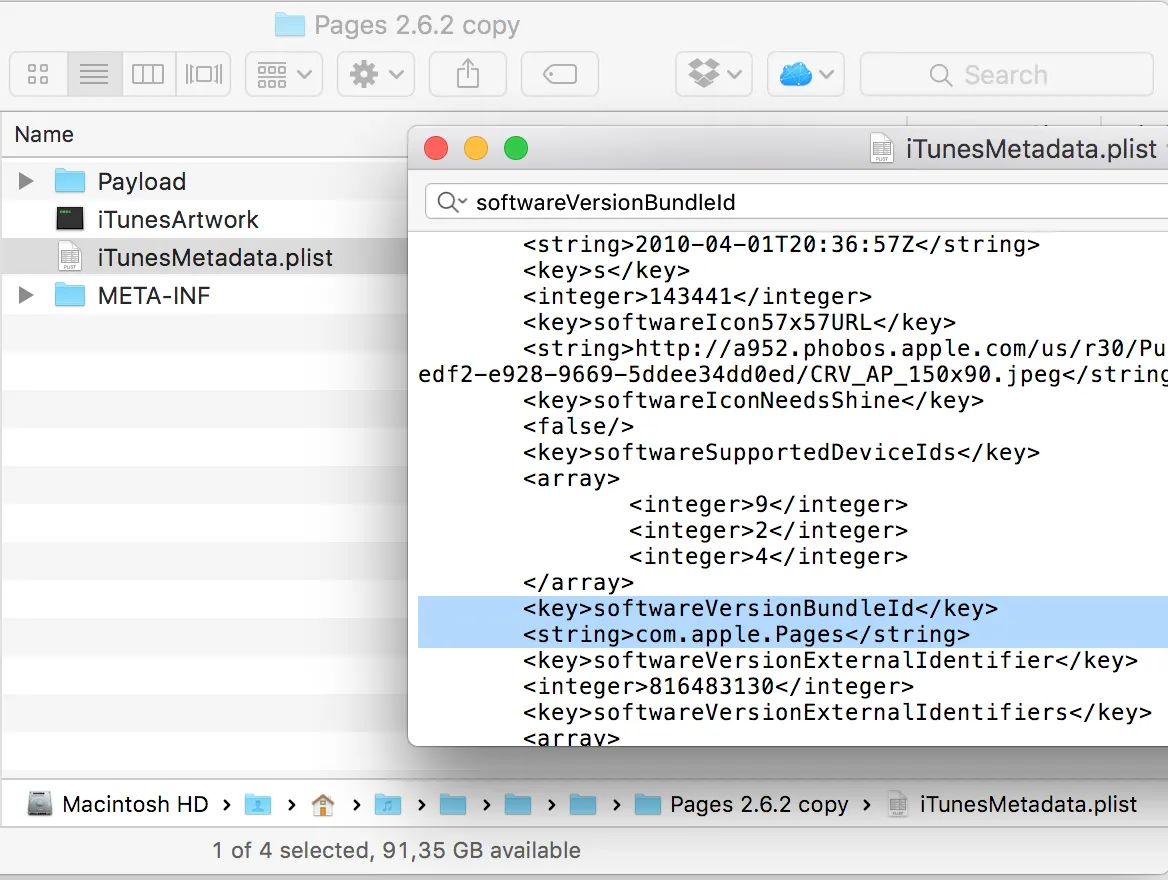1168x880 pixels.
Task: Open the Action gear menu
Action: point(376,74)
